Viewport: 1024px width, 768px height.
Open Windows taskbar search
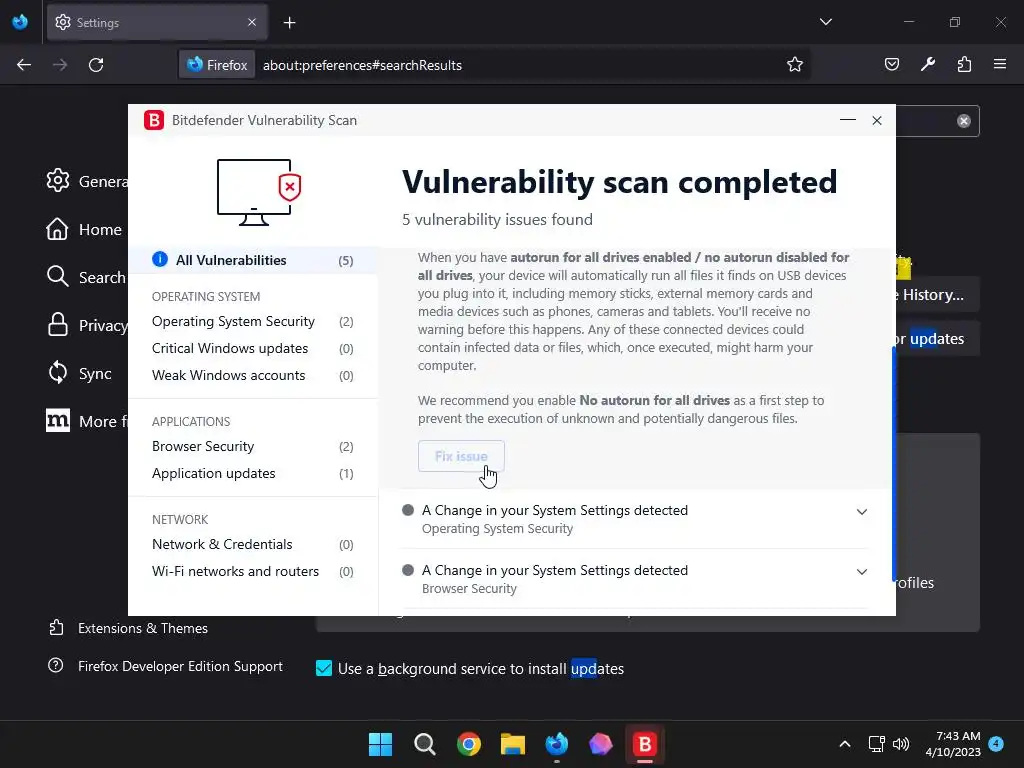coord(424,744)
